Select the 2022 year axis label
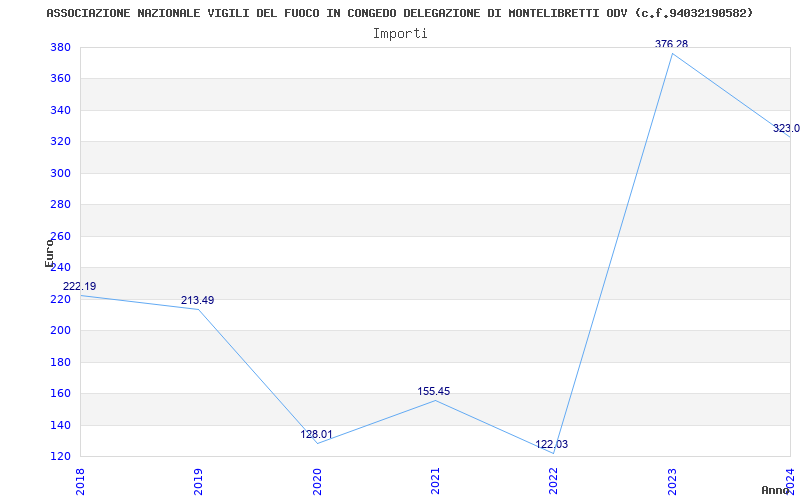This screenshot has width=800, height=500. click(553, 481)
